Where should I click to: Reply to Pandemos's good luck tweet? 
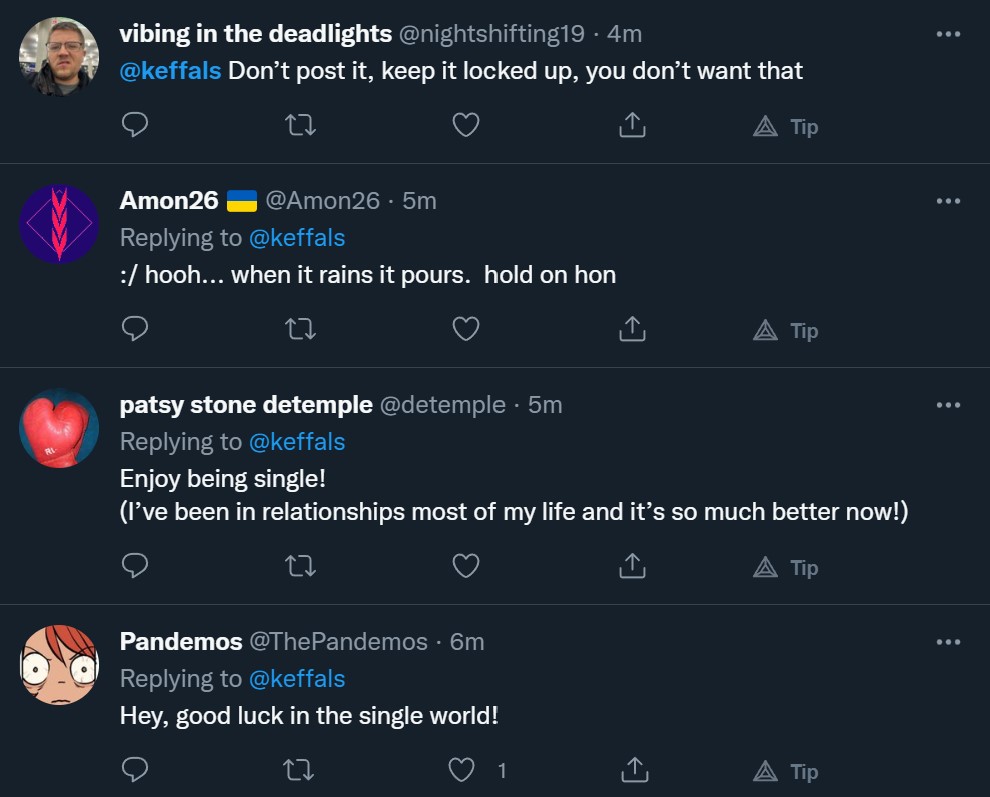[x=135, y=771]
